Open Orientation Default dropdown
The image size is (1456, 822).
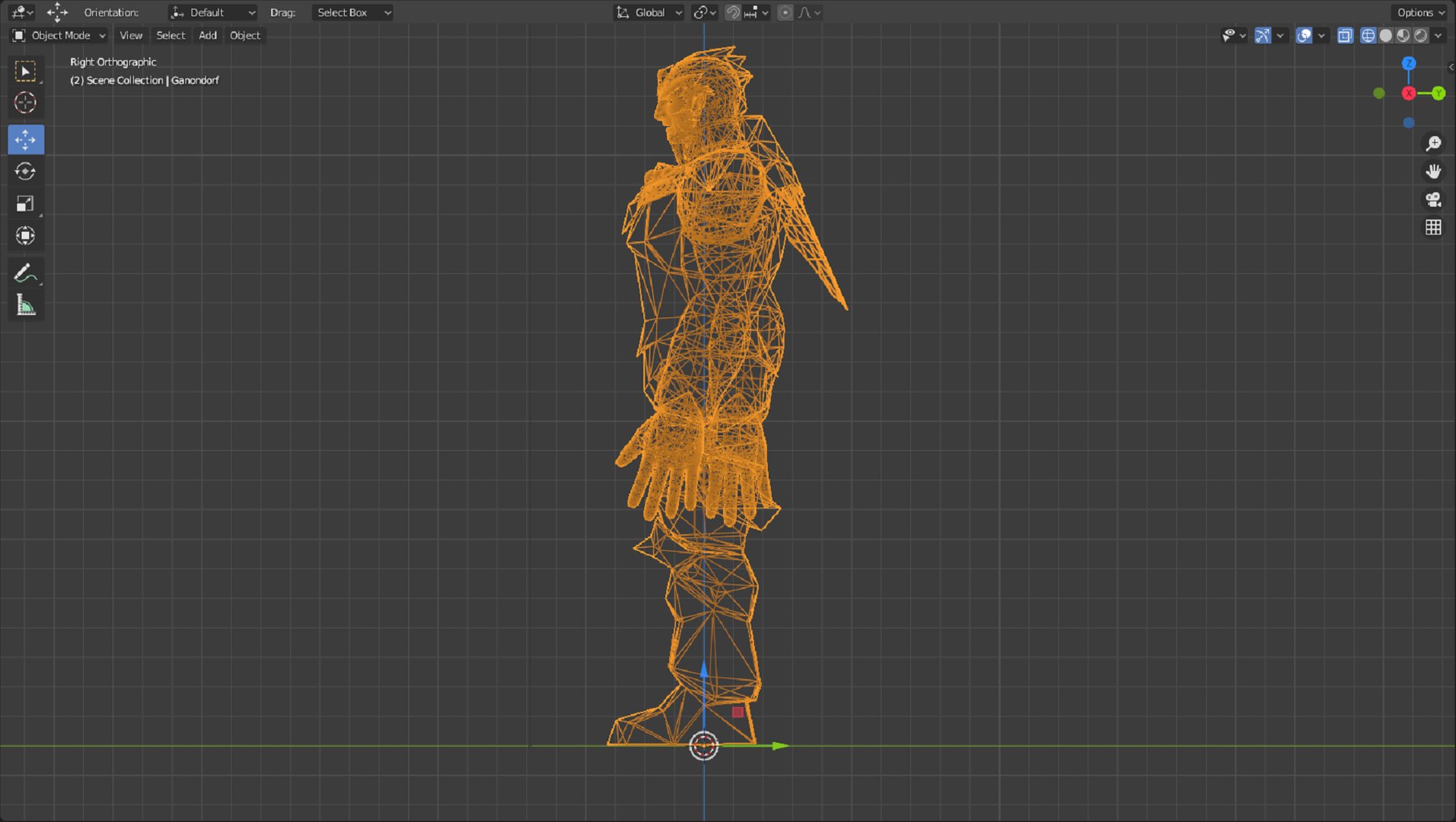tap(212, 12)
